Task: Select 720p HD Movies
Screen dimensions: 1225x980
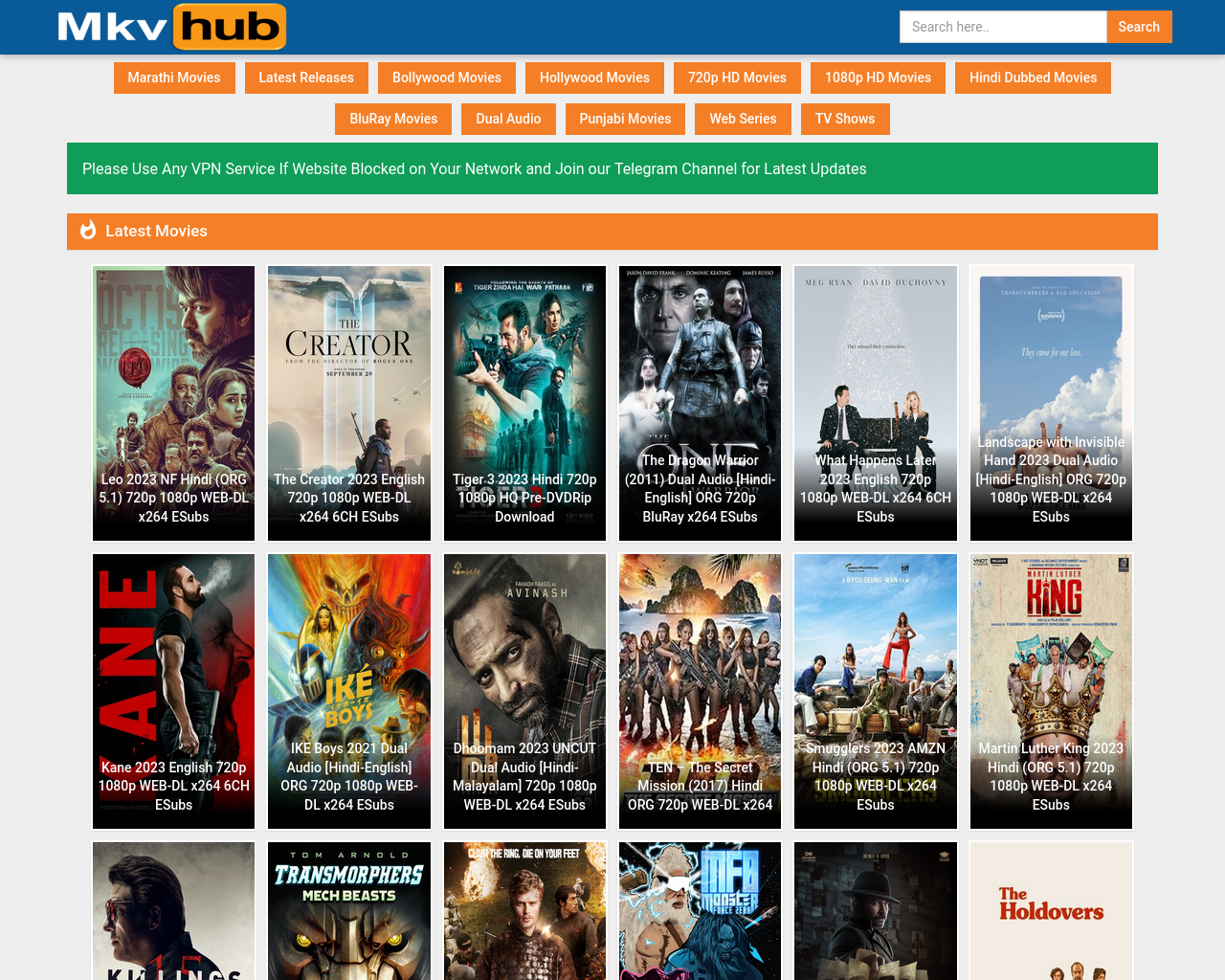Action: coord(737,78)
